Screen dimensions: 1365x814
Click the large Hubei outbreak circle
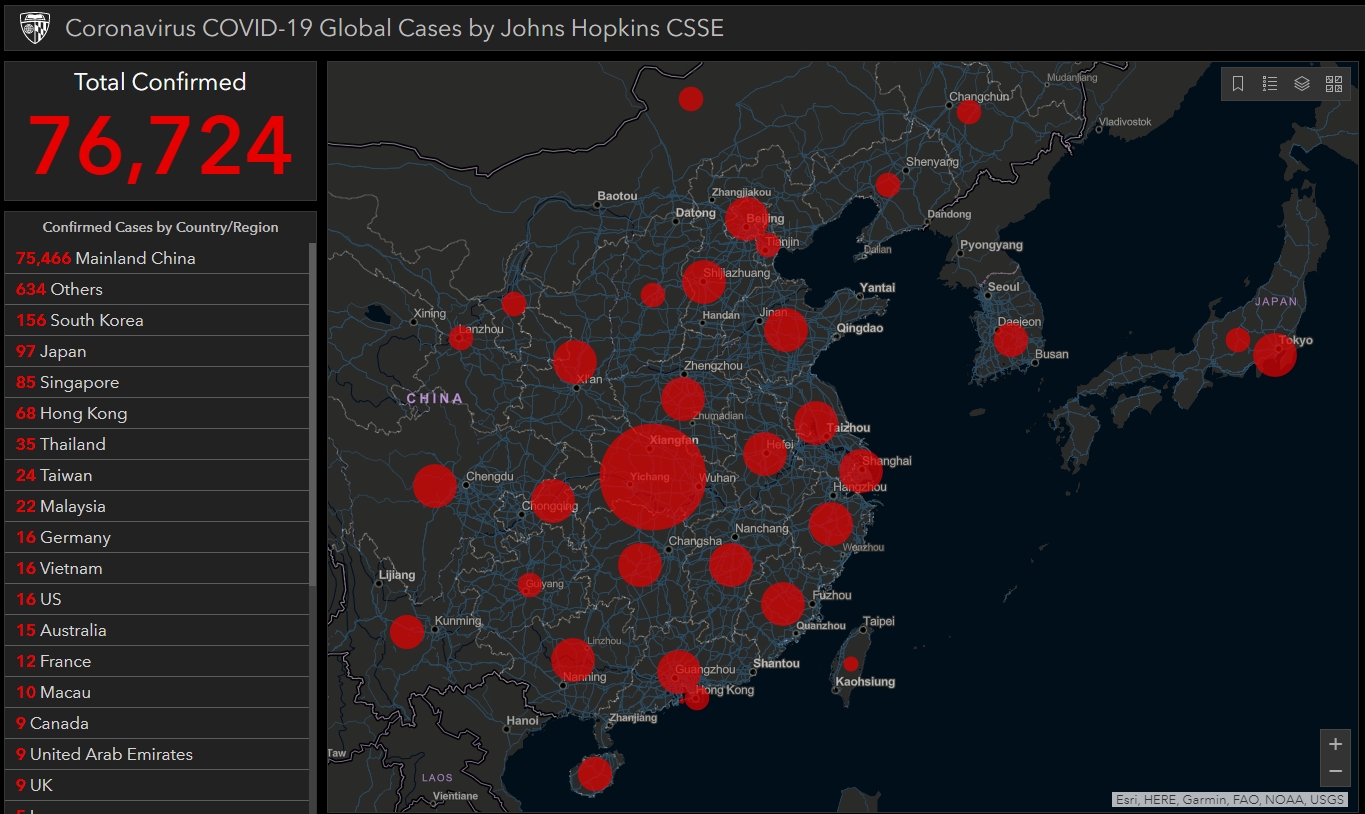653,477
